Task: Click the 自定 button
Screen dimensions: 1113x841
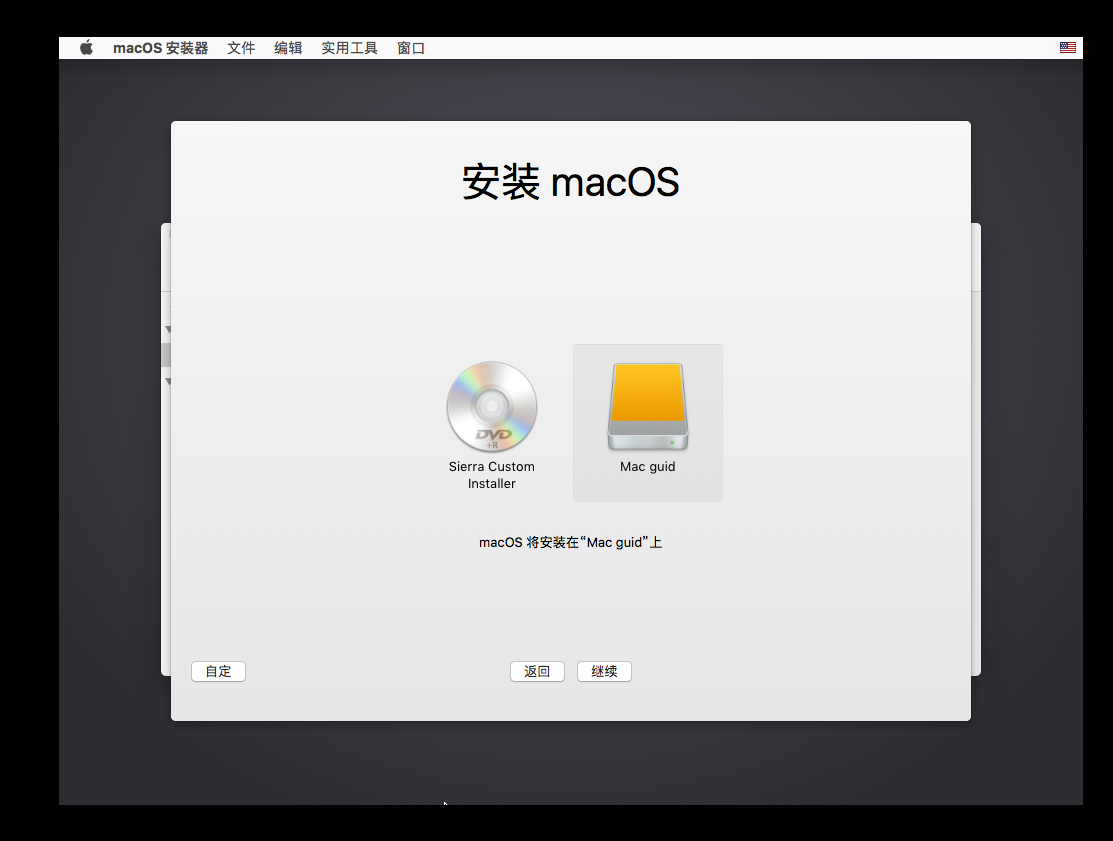Action: 219,671
